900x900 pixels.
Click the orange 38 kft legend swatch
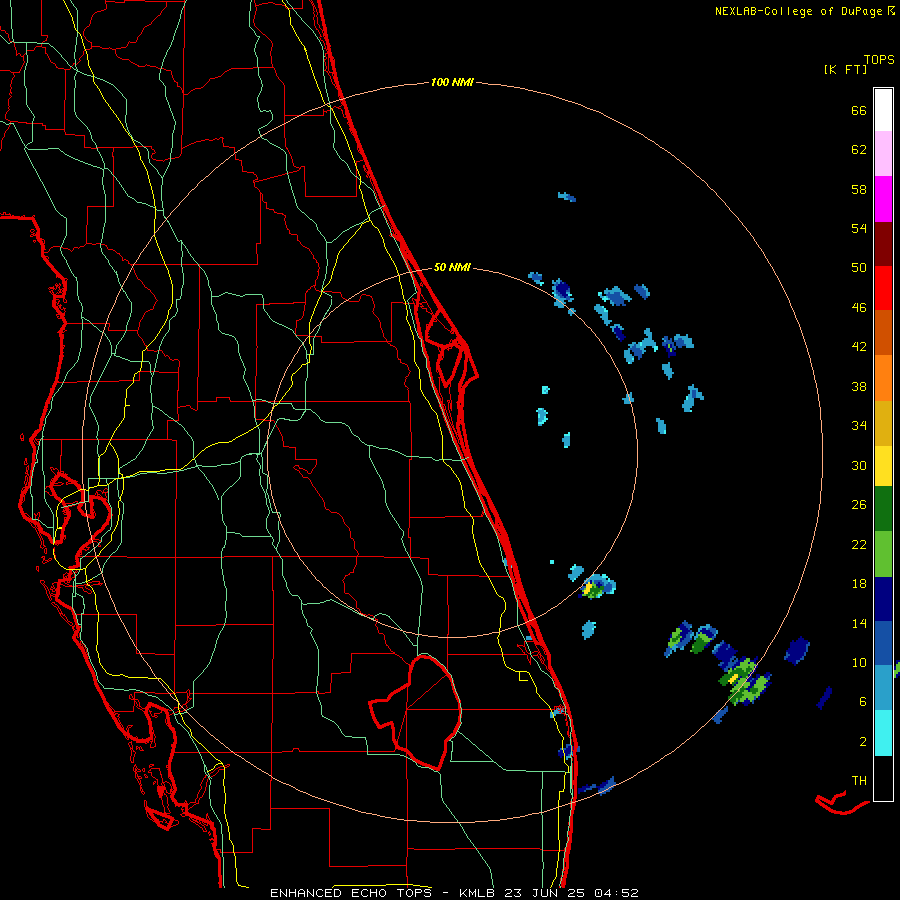(883, 378)
